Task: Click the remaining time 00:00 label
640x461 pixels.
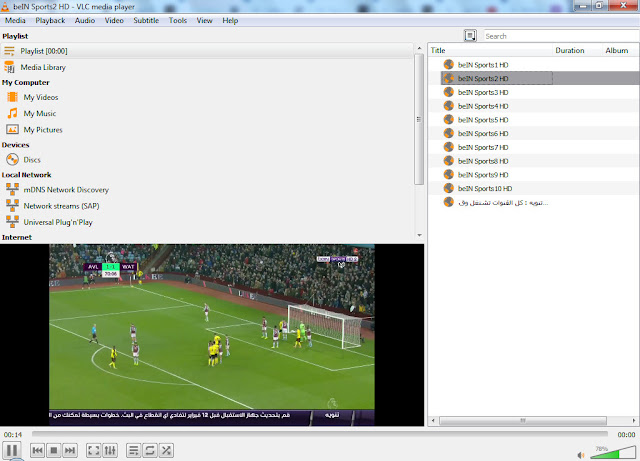Action: tap(626, 434)
